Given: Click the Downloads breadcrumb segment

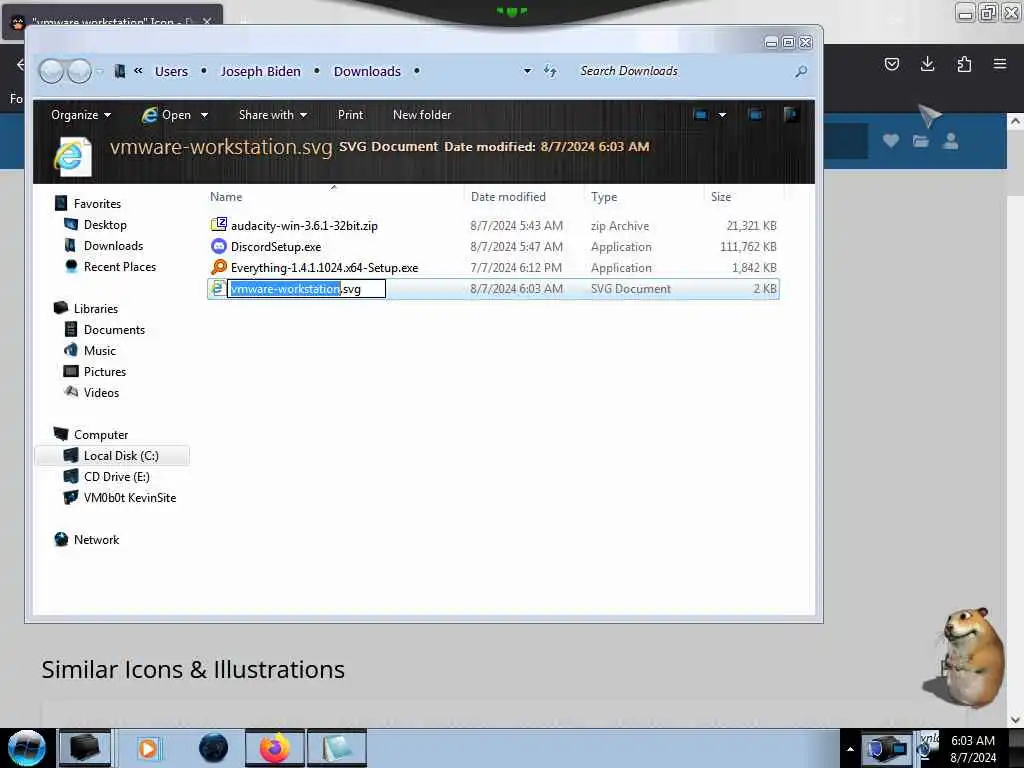Looking at the screenshot, I should pos(367,71).
